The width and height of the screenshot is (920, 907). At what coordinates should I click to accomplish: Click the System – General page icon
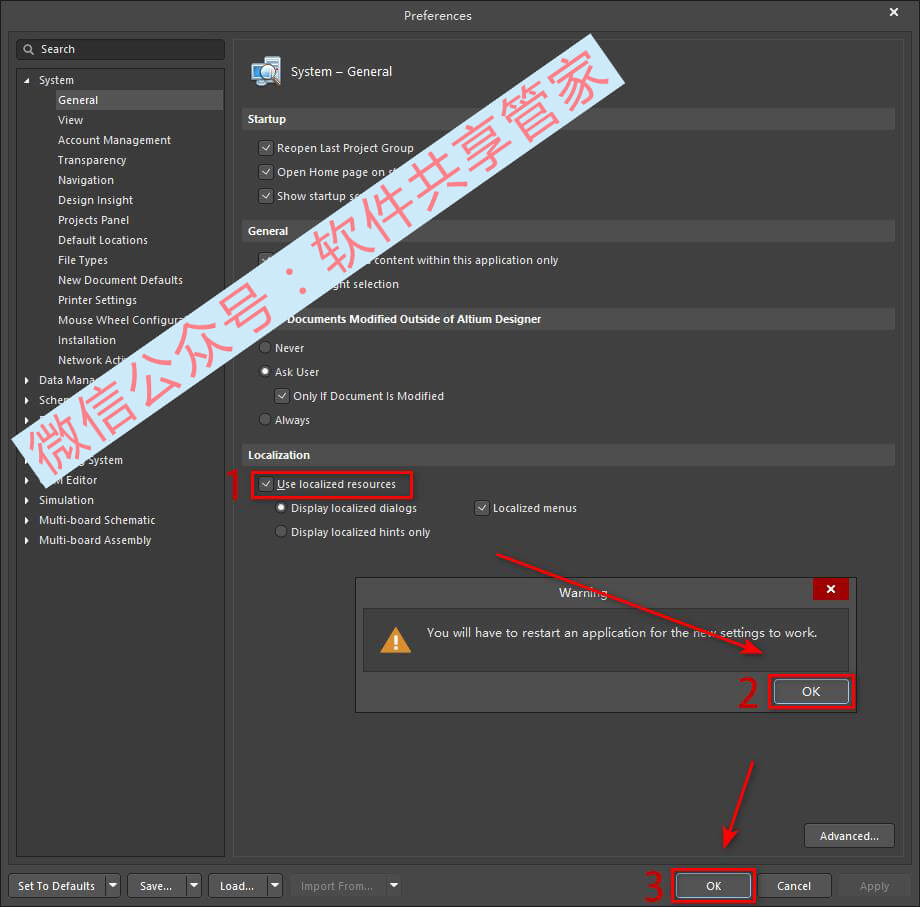(x=266, y=72)
